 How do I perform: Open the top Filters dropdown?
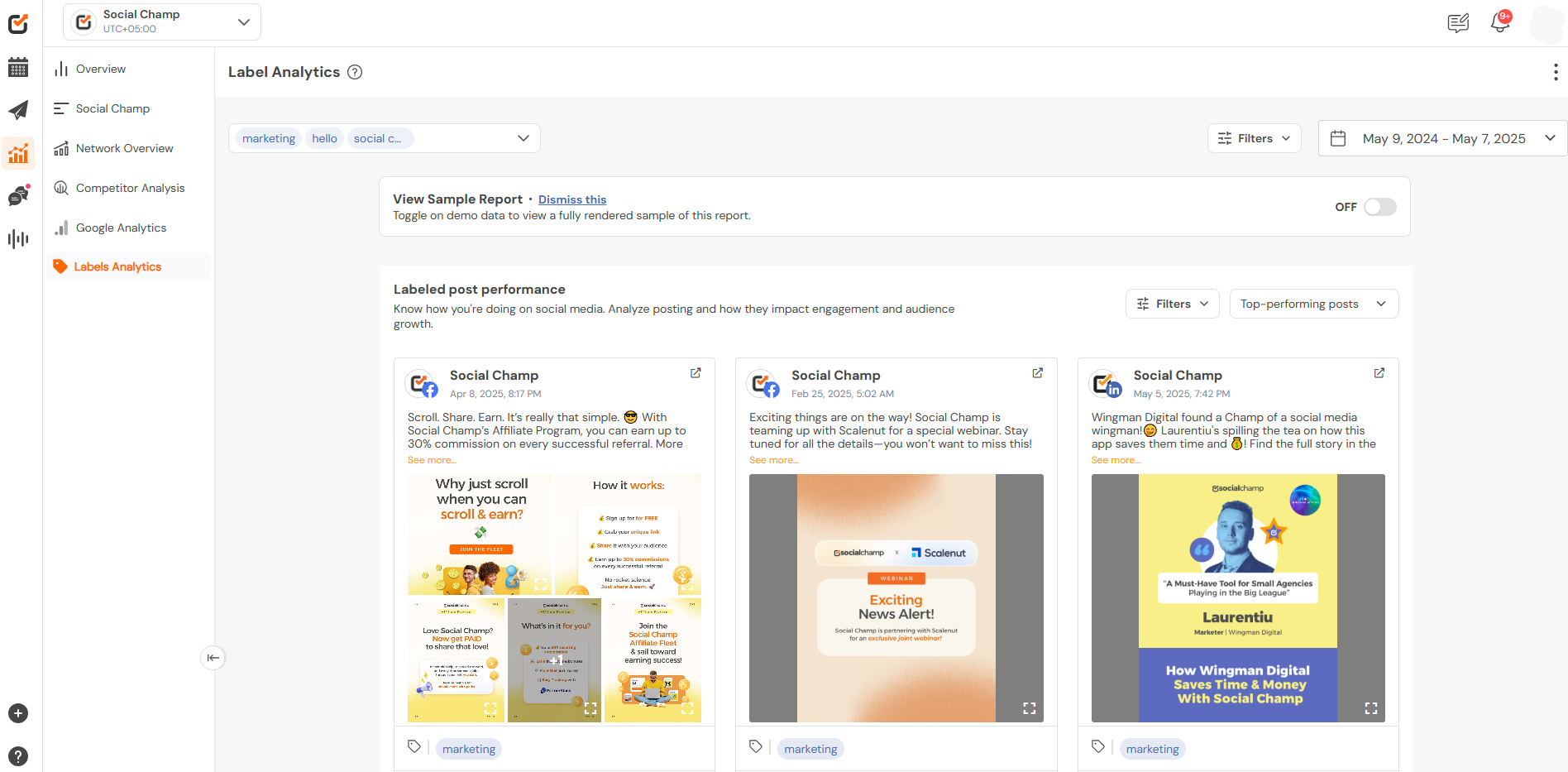click(1255, 138)
